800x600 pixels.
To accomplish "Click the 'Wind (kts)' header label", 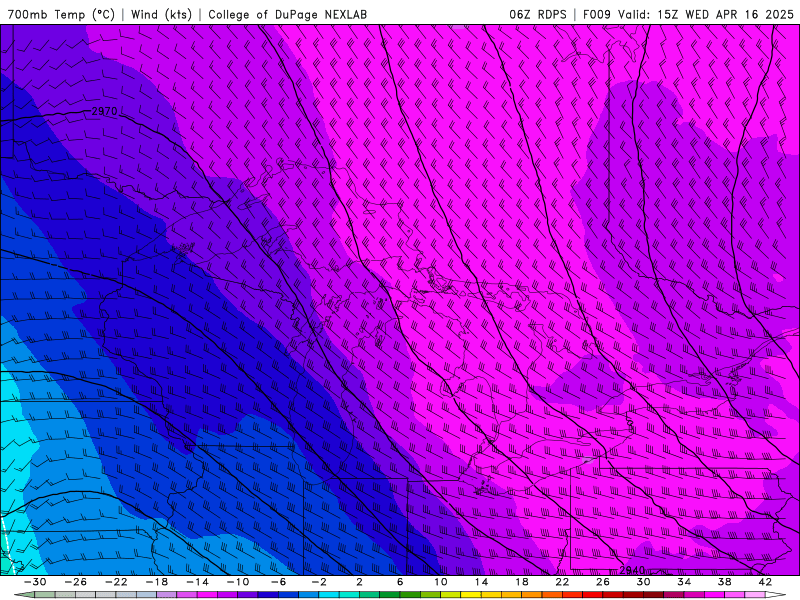I will point(161,14).
